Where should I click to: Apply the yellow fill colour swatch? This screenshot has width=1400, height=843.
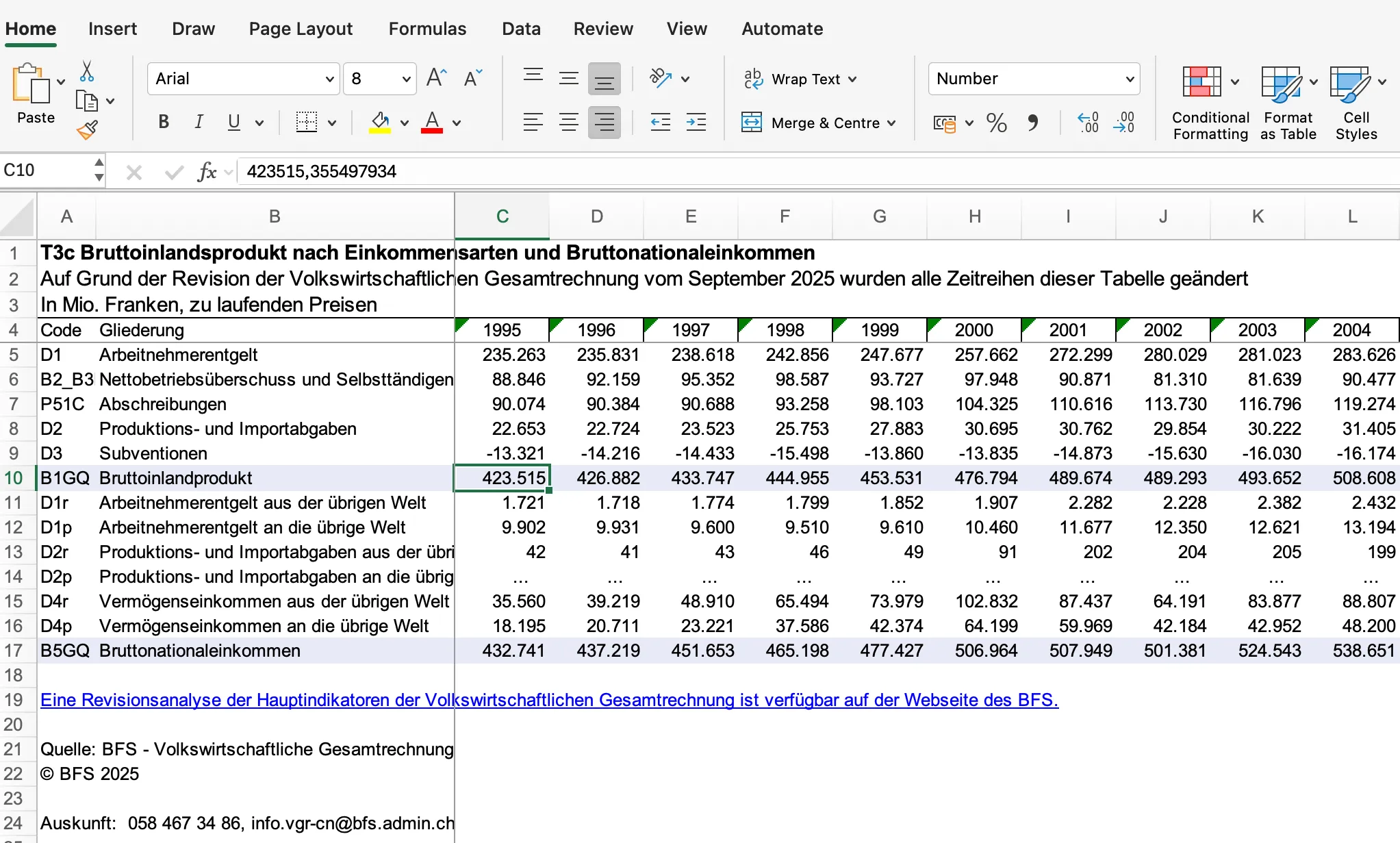pos(380,123)
